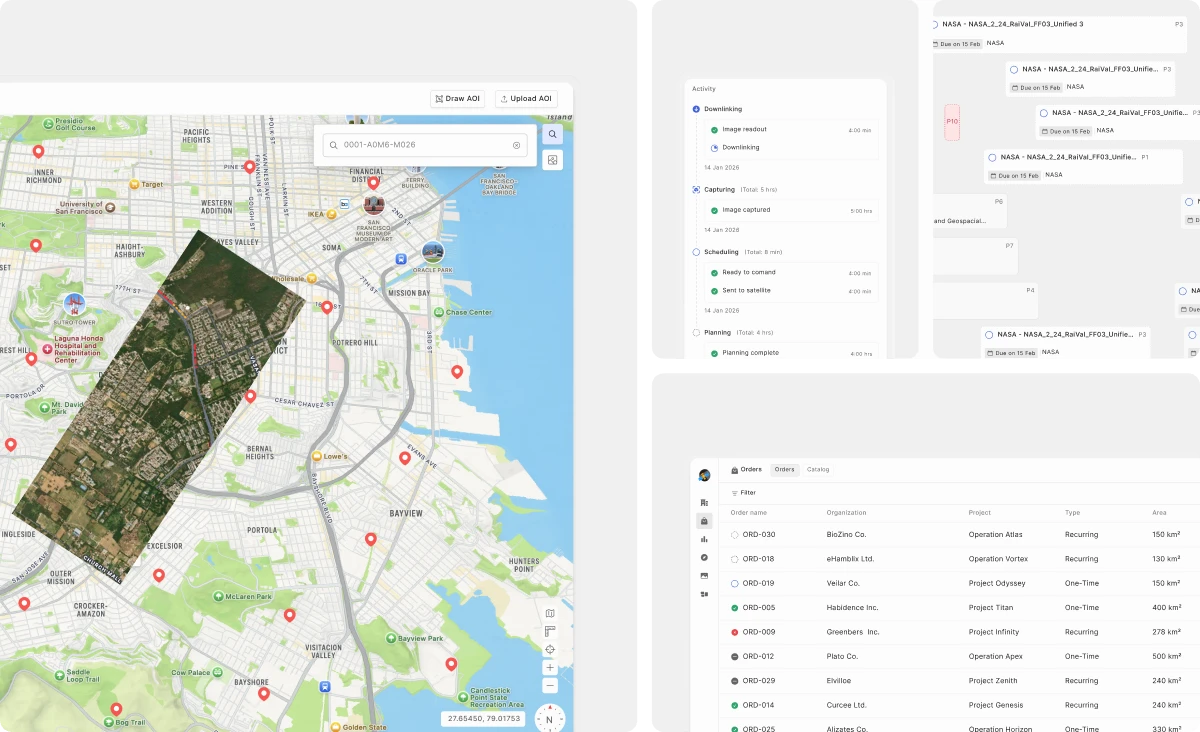Image resolution: width=1200 pixels, height=732 pixels.
Task: Switch to the Catalog tab
Action: [x=818, y=469]
